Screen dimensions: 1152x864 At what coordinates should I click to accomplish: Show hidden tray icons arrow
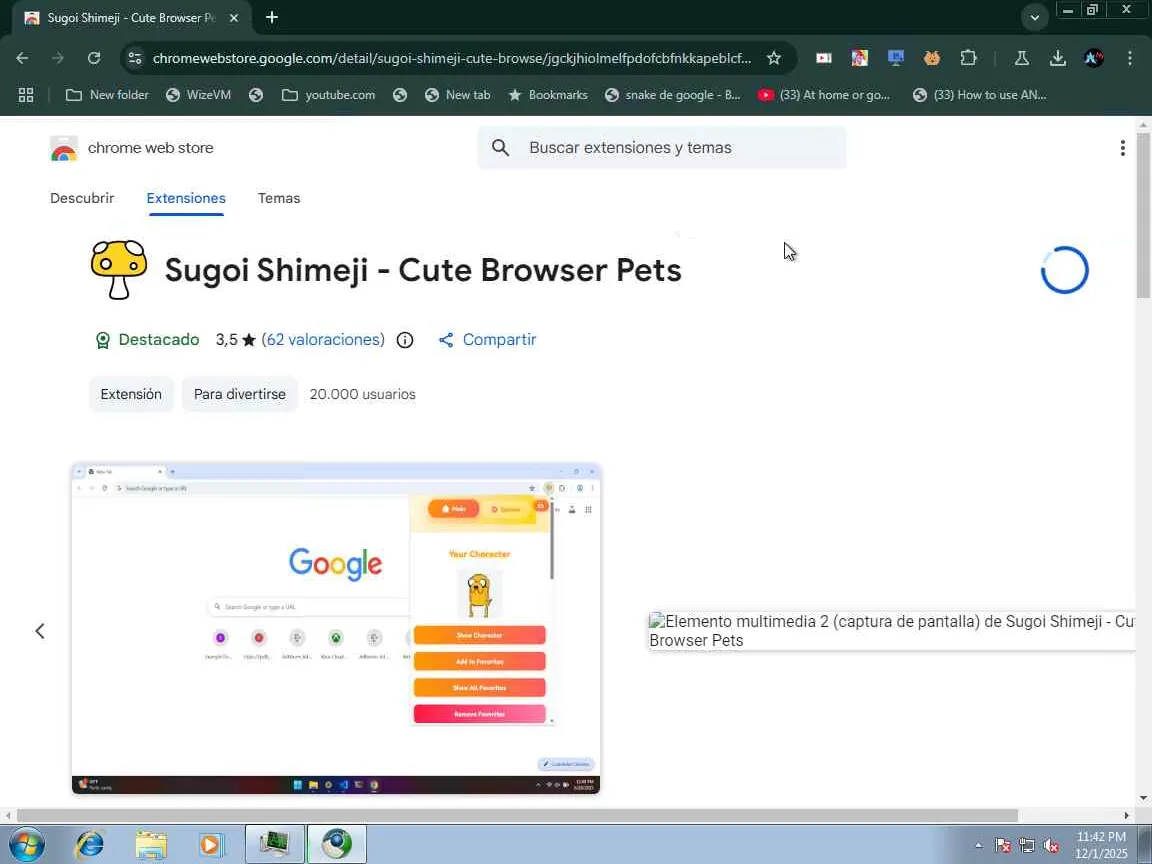click(x=978, y=846)
